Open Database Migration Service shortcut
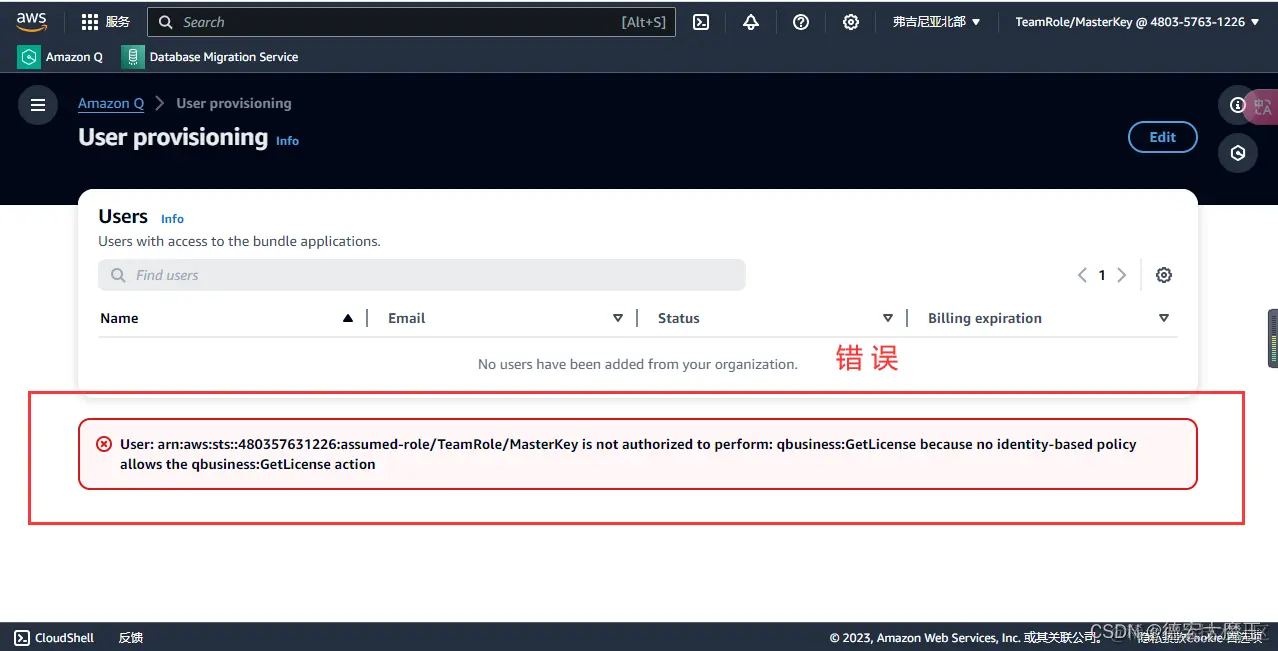 click(x=210, y=57)
